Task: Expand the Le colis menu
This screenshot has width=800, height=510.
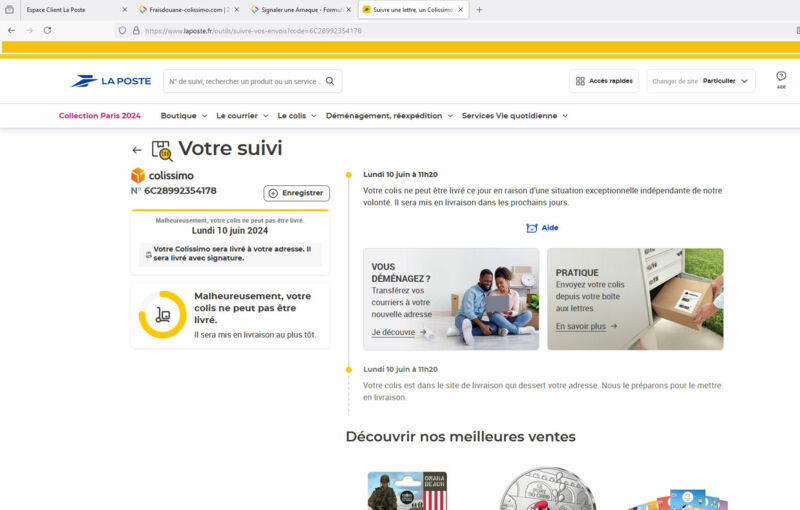Action: click(297, 116)
